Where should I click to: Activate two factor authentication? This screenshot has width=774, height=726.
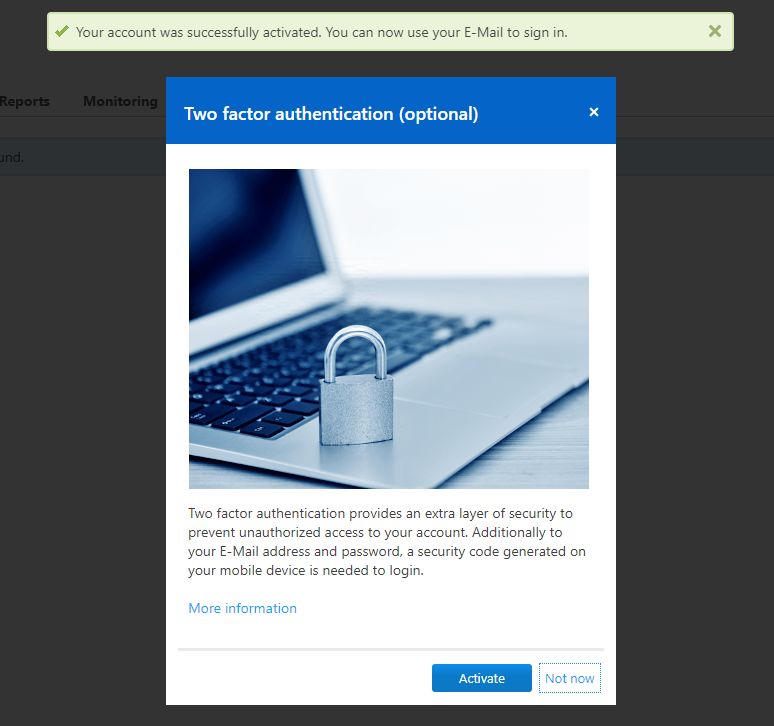[x=482, y=678]
